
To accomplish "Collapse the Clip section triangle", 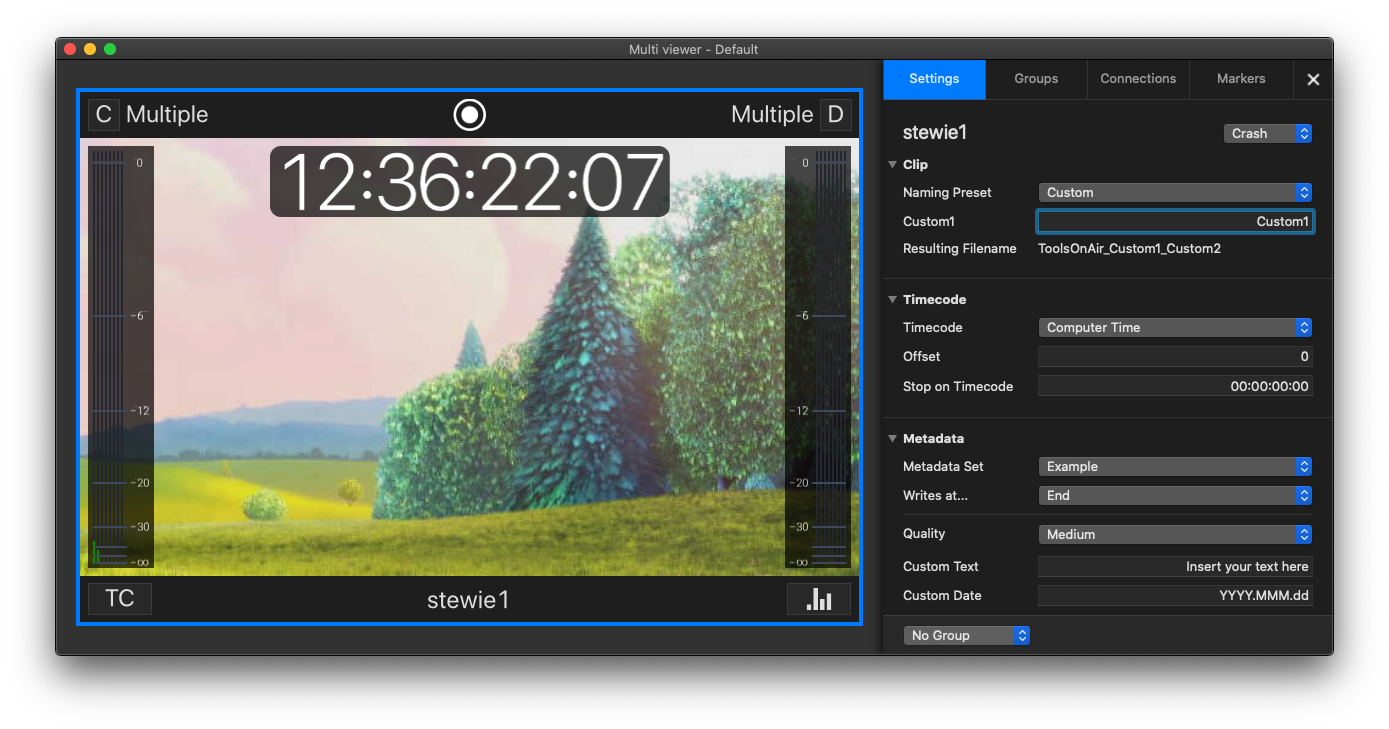I will click(x=892, y=165).
